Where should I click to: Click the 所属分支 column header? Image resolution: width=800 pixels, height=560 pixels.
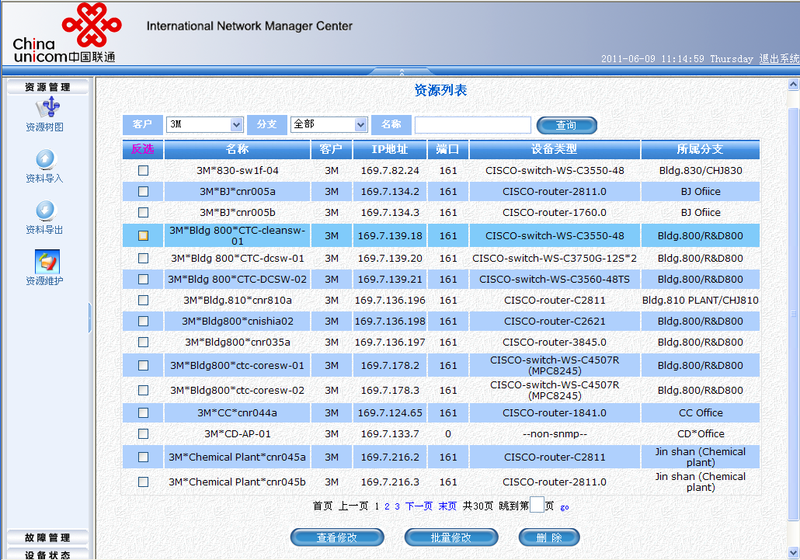(x=700, y=149)
